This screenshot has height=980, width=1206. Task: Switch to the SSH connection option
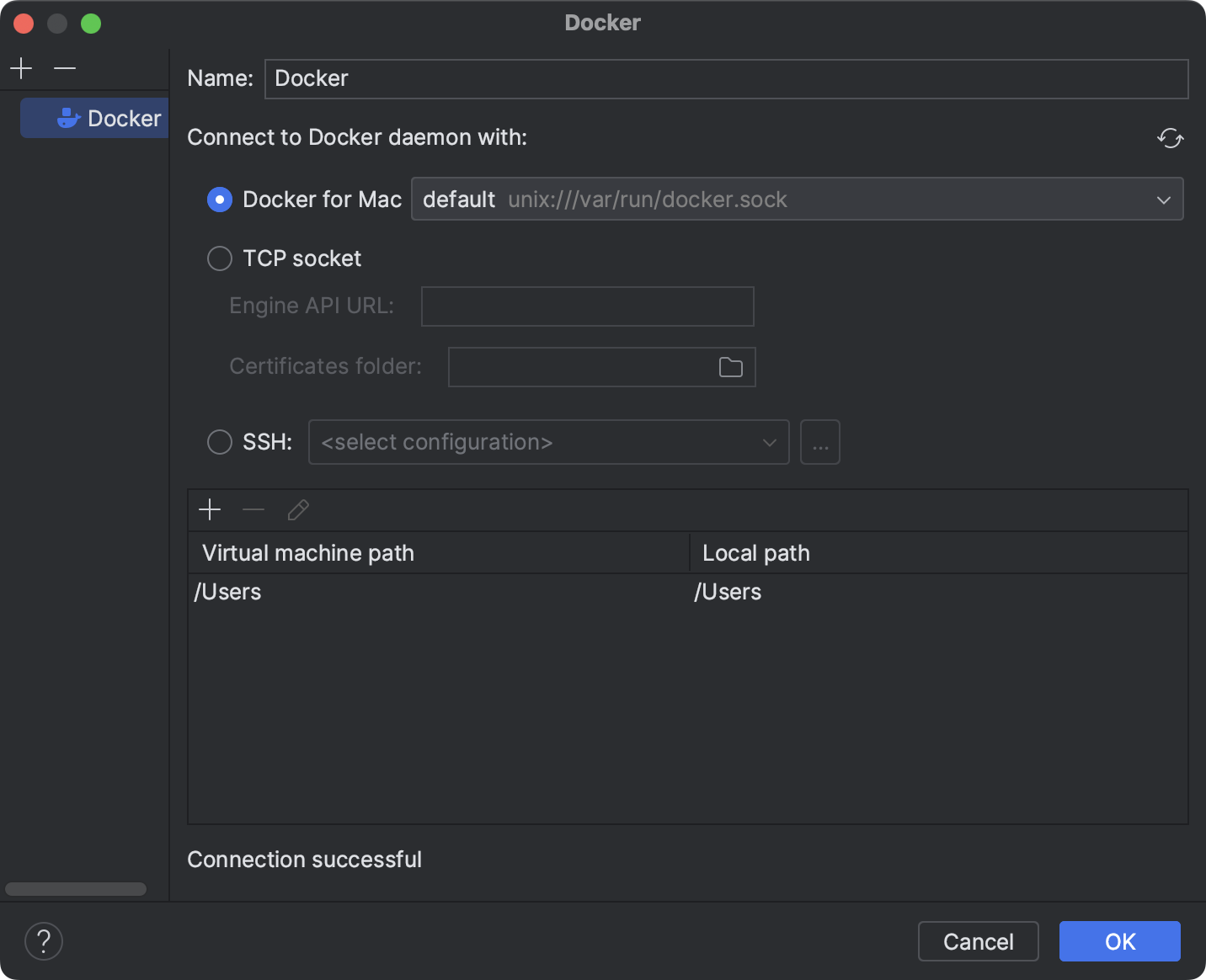coord(219,441)
